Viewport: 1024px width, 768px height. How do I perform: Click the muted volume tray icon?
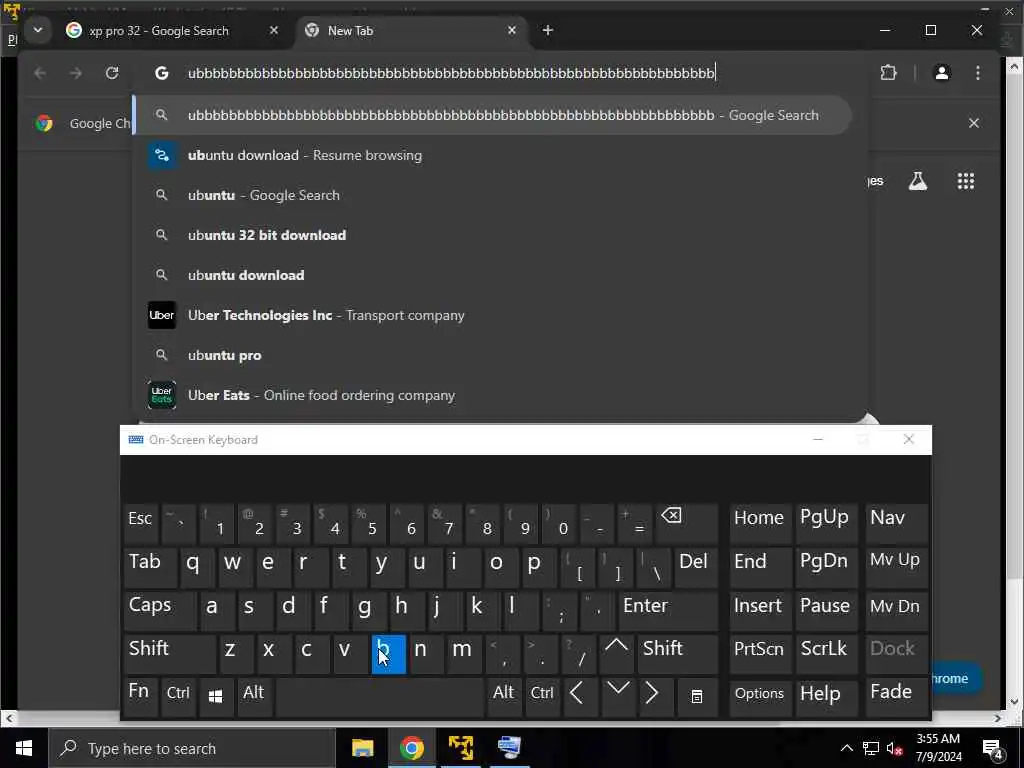pos(895,748)
